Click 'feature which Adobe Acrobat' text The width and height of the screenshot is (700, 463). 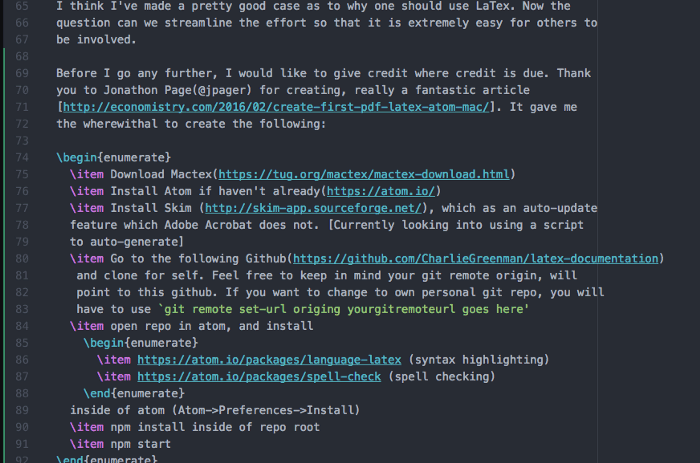(x=161, y=225)
